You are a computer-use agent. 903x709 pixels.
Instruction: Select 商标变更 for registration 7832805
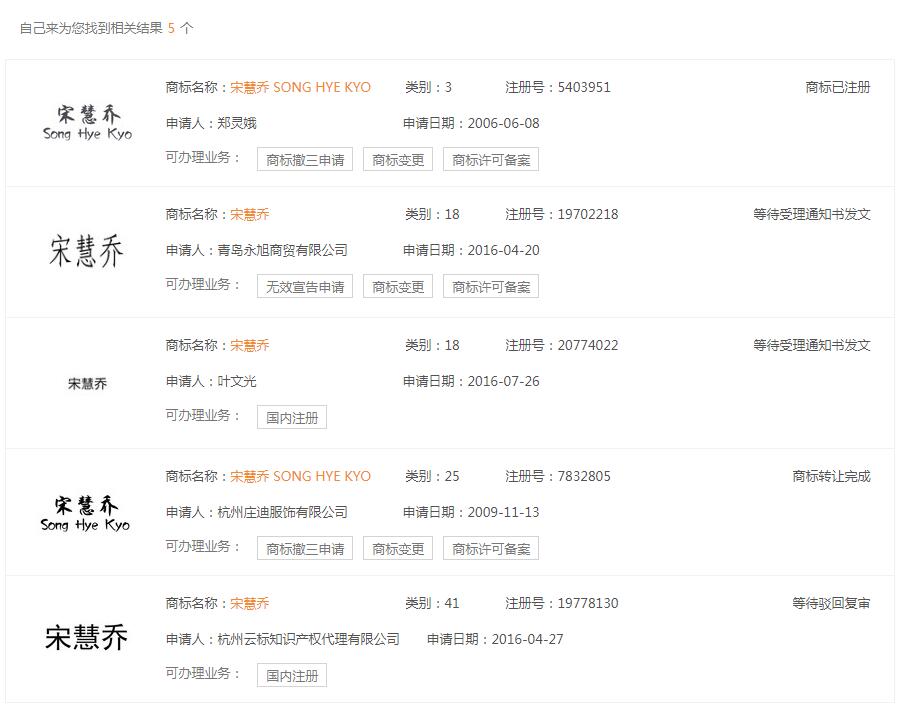(x=398, y=548)
